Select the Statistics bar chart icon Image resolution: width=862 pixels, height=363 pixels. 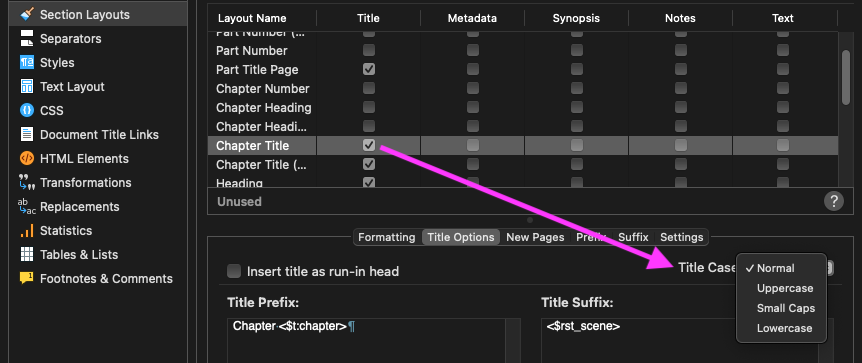[26, 230]
